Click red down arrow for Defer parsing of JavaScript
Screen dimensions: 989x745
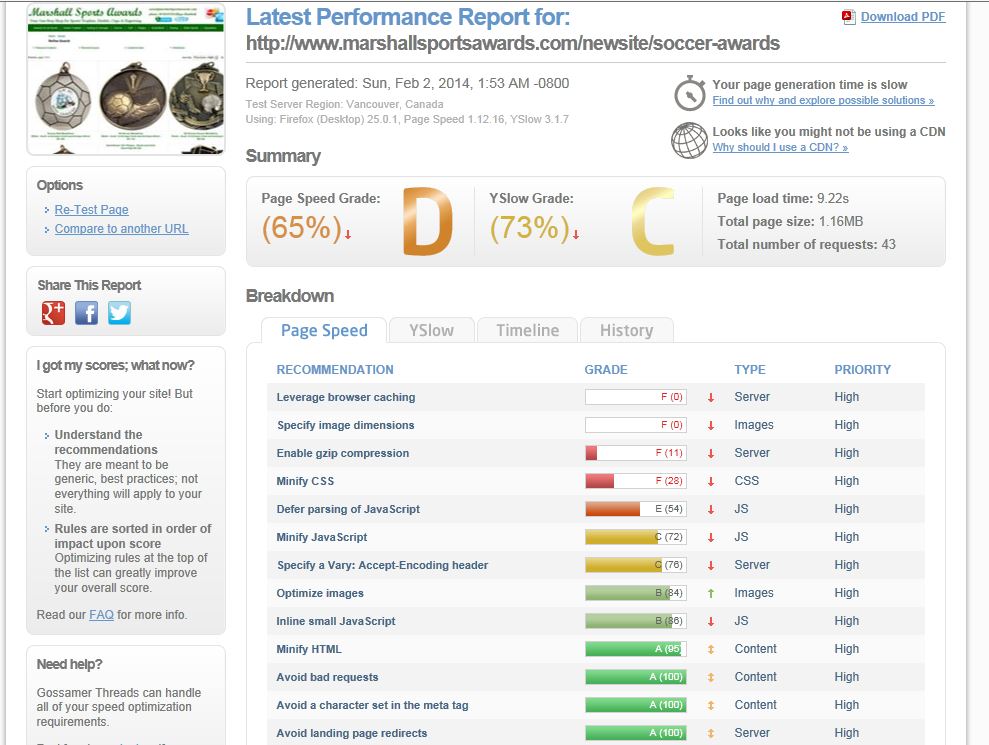pyautogui.click(x=711, y=509)
